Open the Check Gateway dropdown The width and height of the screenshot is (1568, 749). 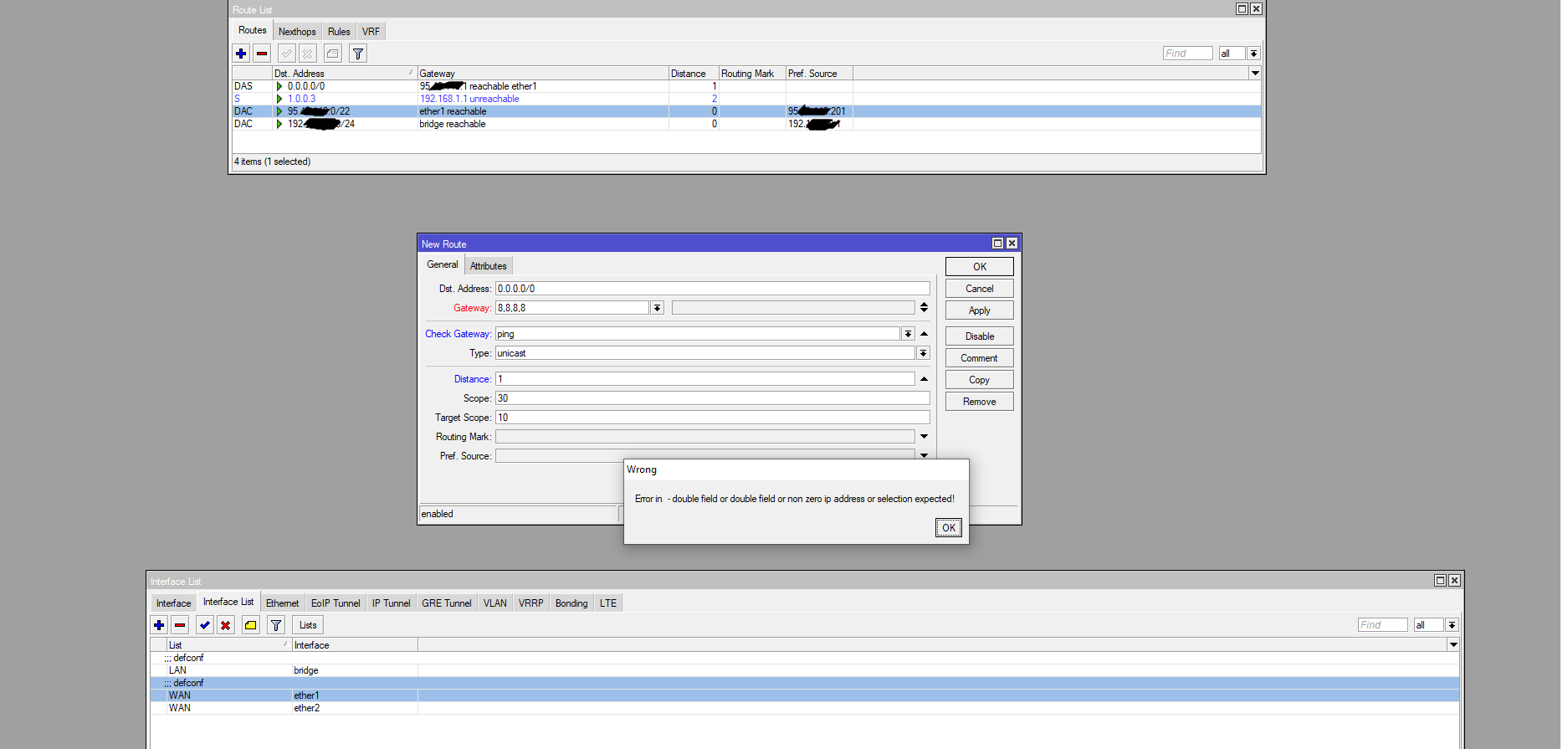[908, 334]
